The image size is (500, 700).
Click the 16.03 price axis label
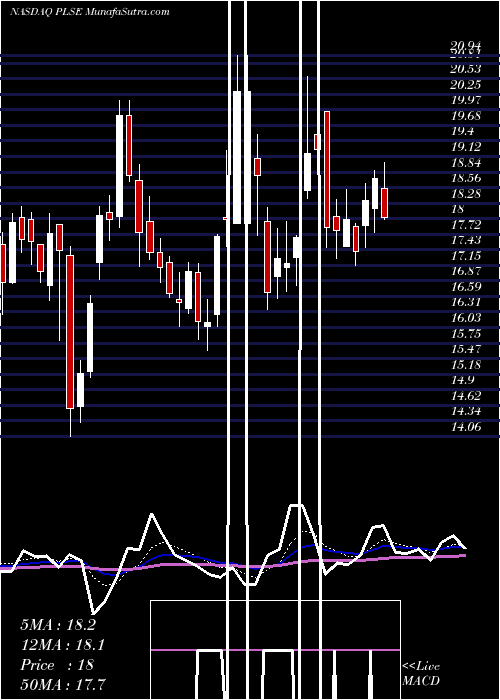pyautogui.click(x=466, y=318)
